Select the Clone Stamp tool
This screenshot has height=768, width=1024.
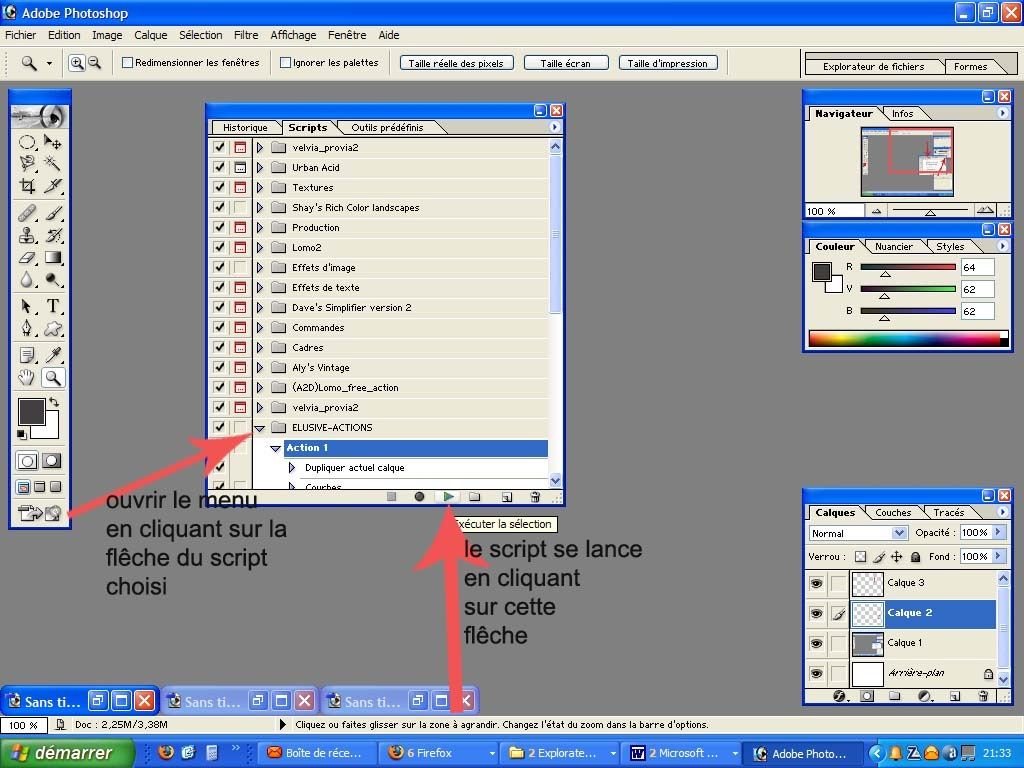[x=27, y=235]
